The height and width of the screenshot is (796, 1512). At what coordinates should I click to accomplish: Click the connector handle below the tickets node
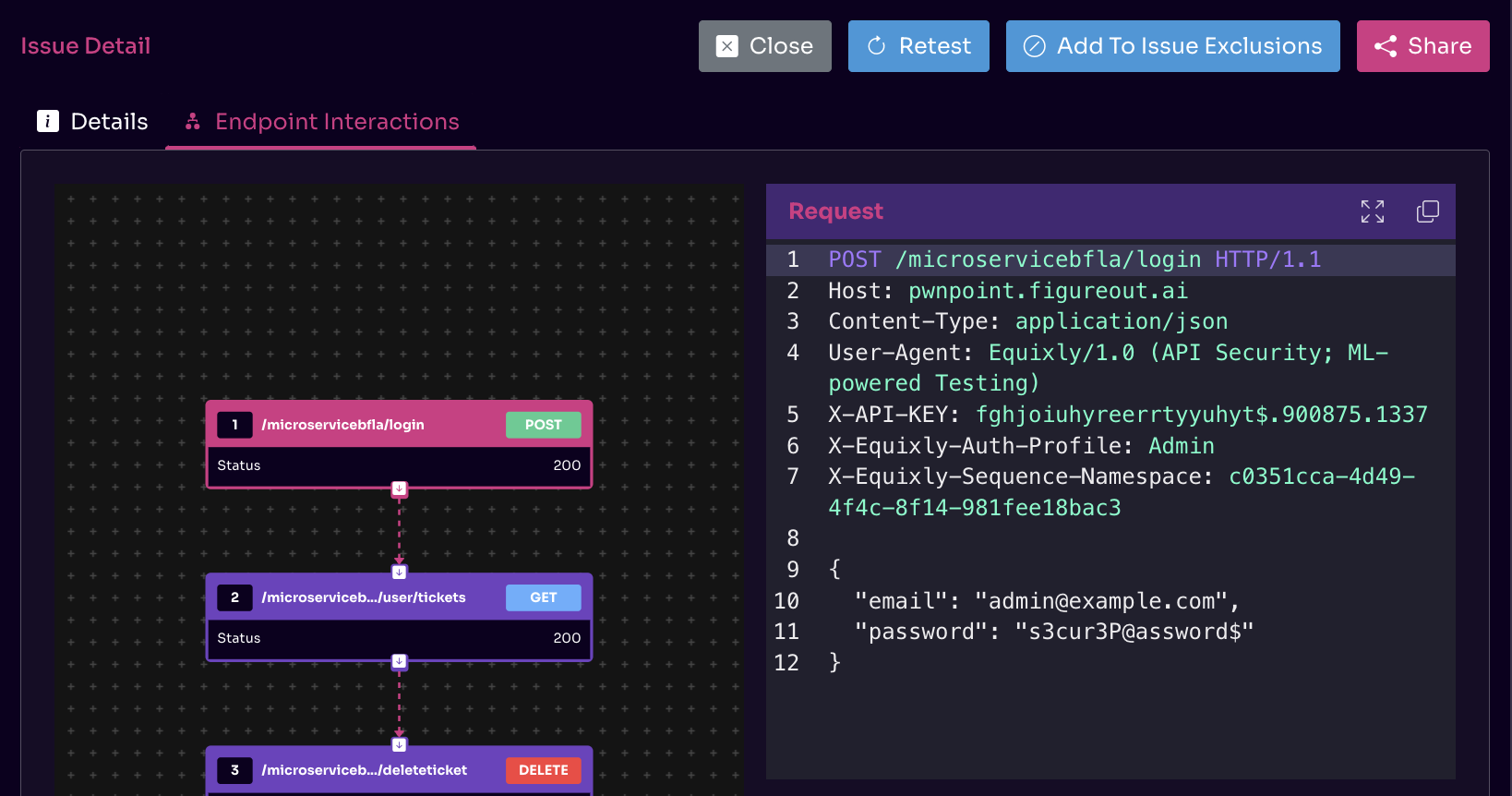point(399,661)
